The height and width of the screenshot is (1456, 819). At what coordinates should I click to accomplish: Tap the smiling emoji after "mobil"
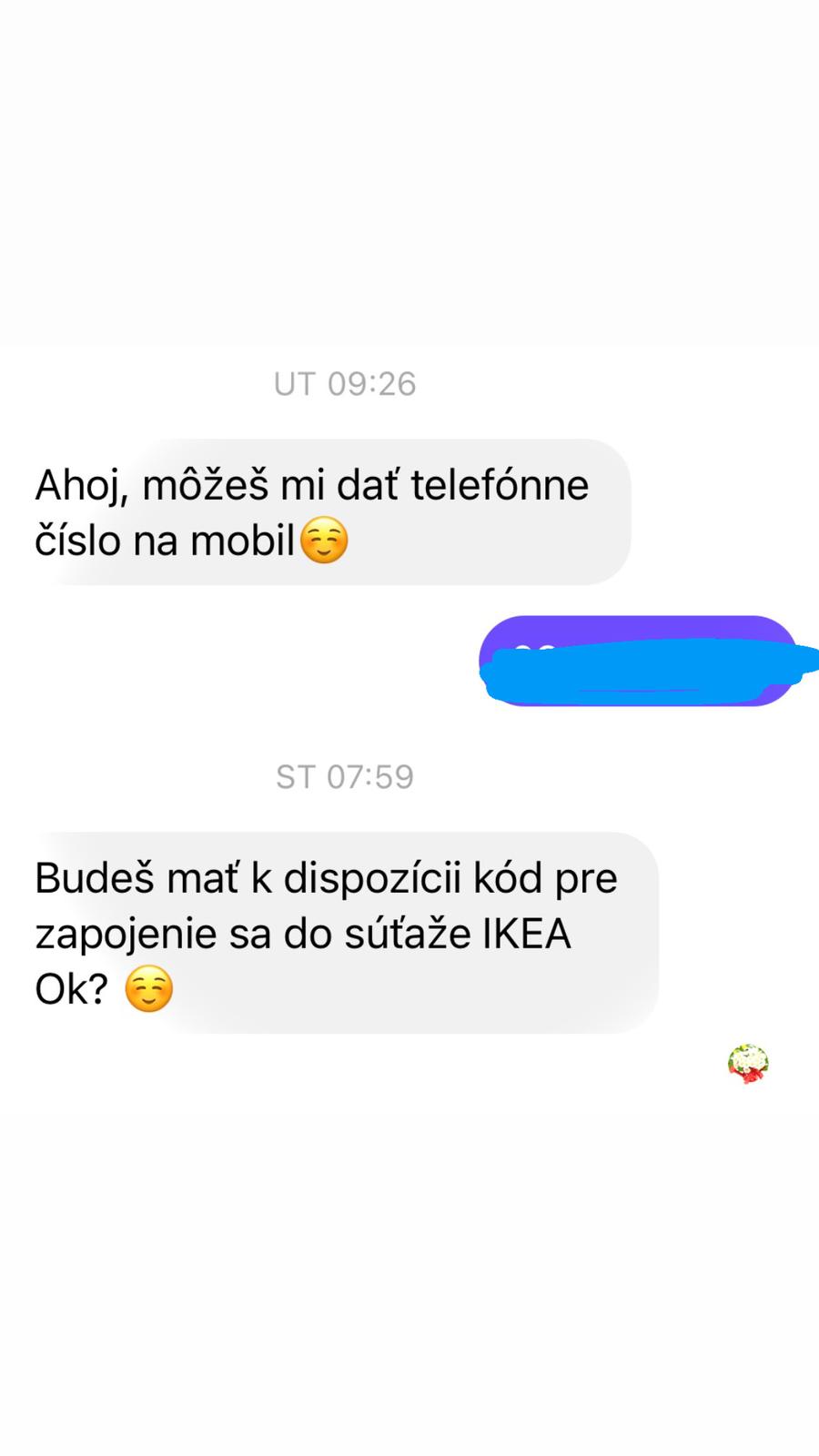coord(324,541)
